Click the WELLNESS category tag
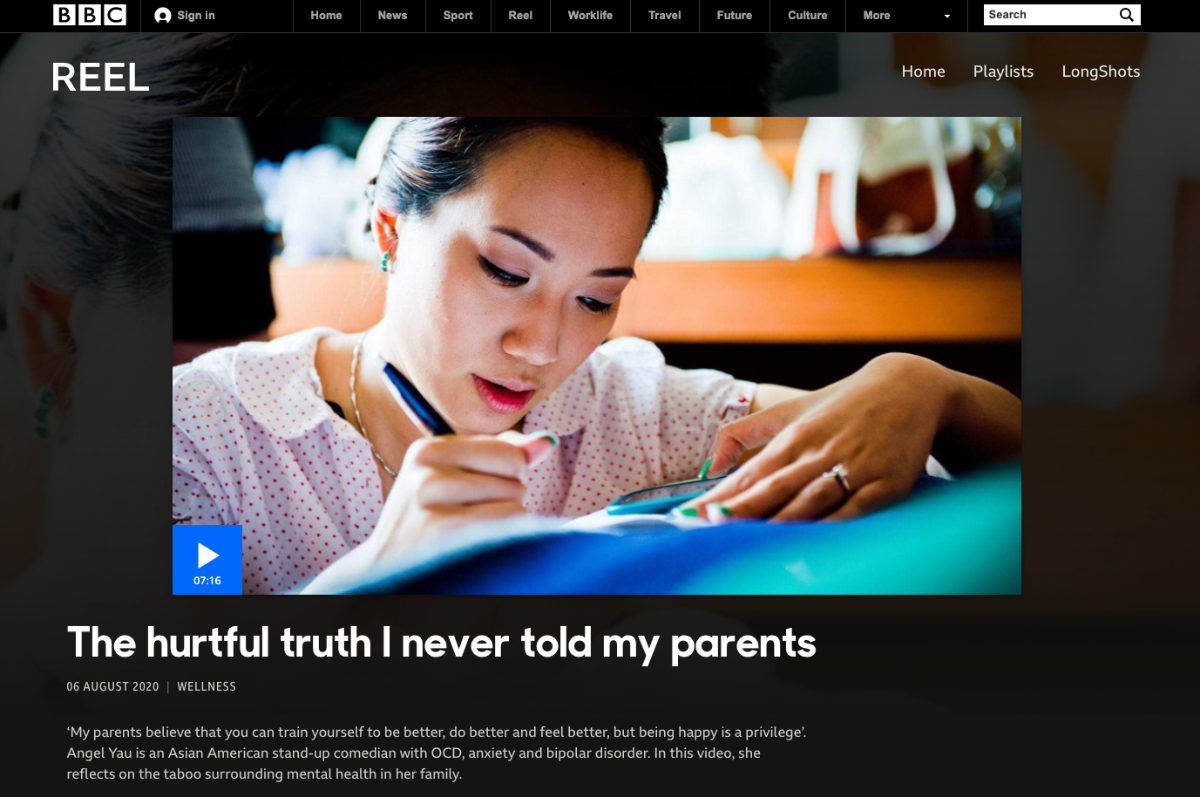Viewport: 1200px width, 797px height. tap(207, 687)
